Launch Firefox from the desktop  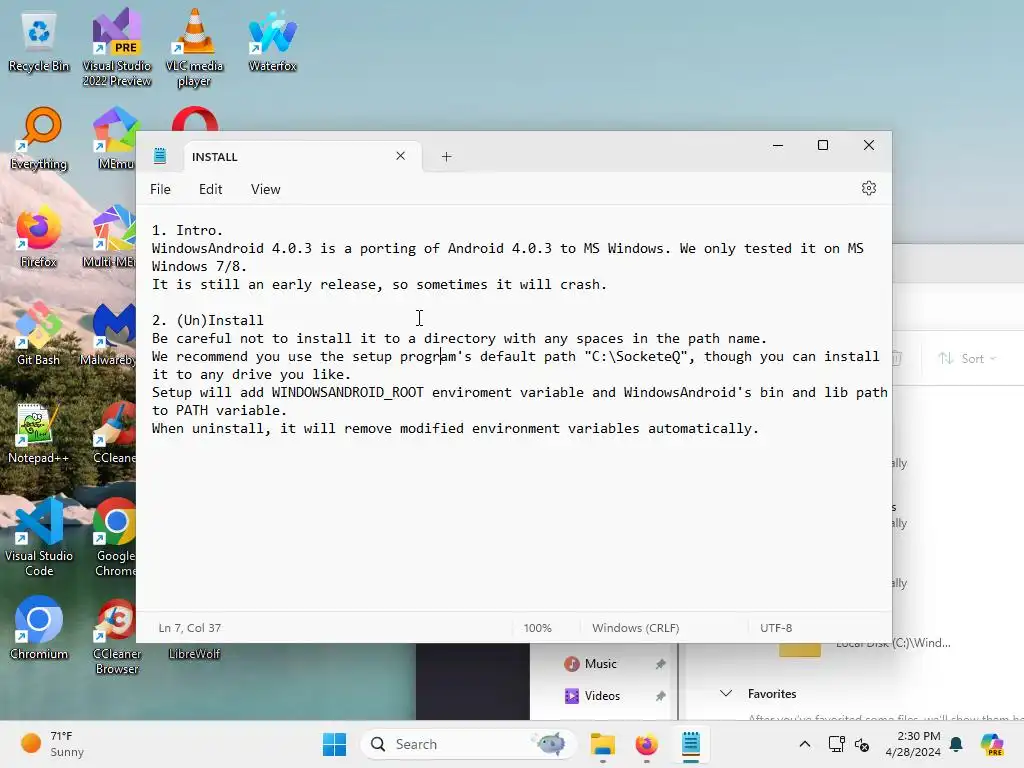tap(39, 237)
